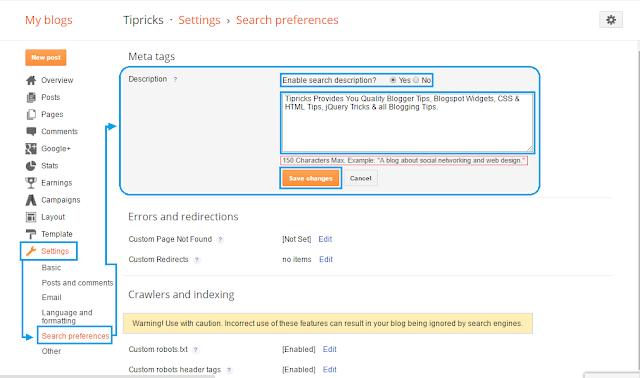Click Search preferences in the breadcrumb
640x378 pixels.
tap(287, 20)
